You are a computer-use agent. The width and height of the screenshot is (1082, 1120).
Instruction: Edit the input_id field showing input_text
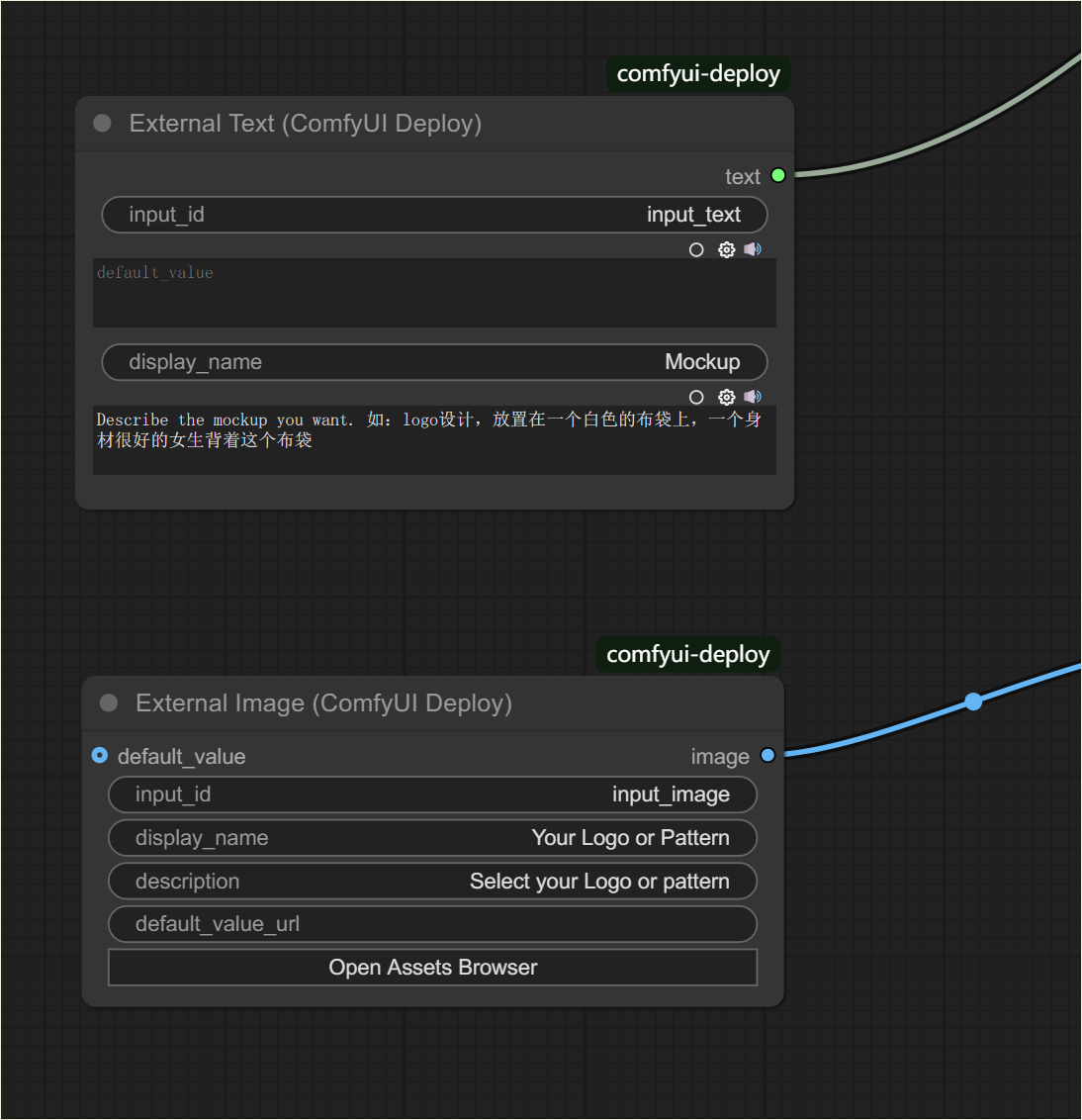(x=434, y=215)
